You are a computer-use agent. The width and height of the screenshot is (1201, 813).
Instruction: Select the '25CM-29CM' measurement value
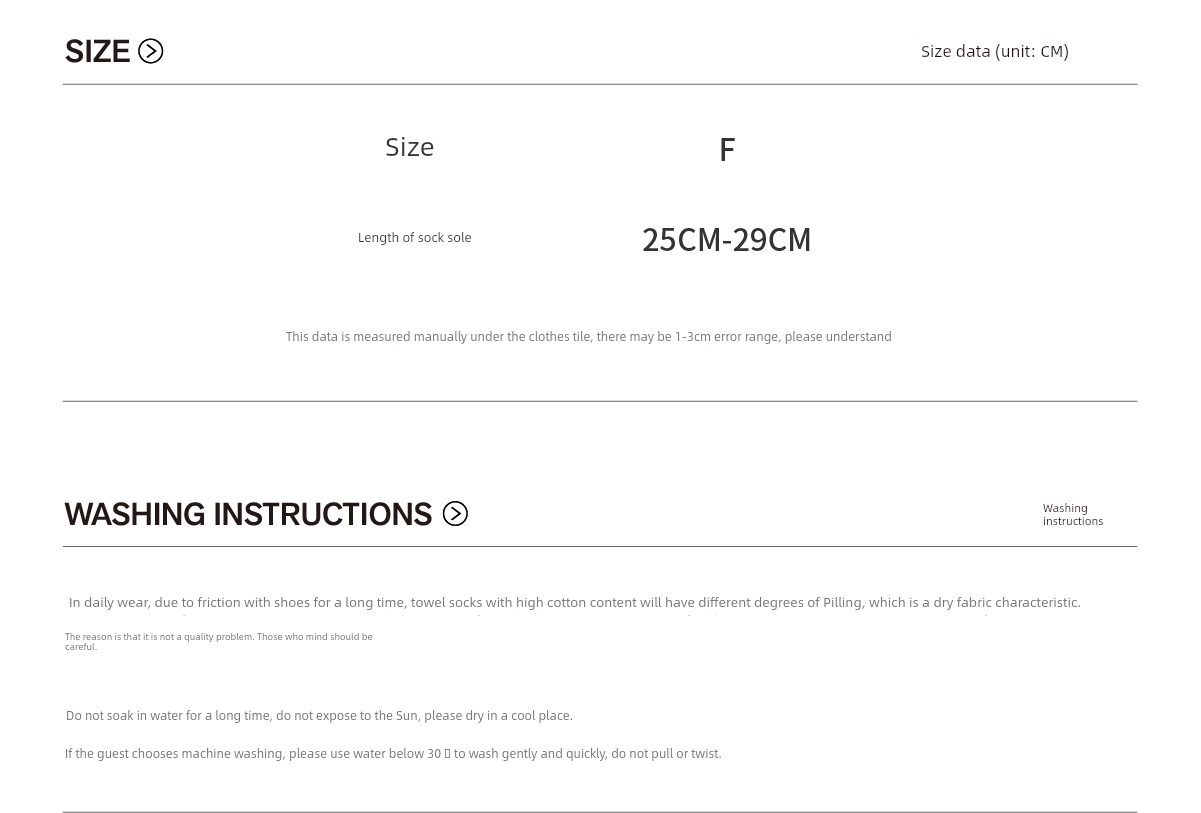coord(727,240)
